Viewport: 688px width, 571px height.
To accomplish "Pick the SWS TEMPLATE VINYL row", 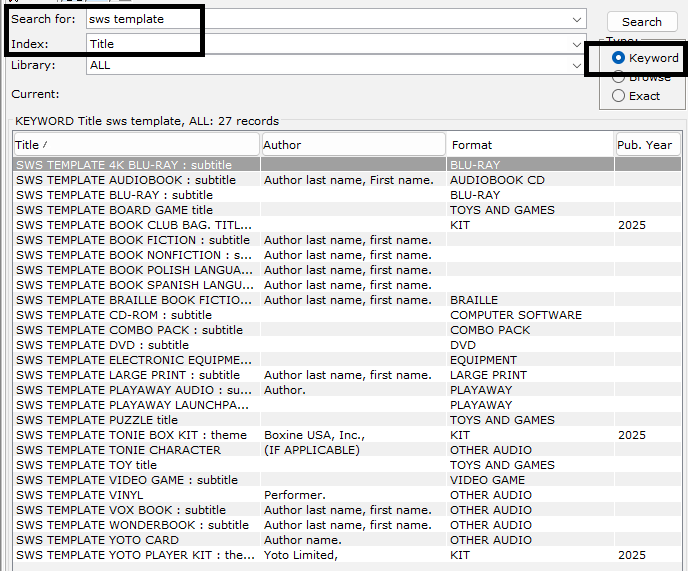I will [79, 495].
